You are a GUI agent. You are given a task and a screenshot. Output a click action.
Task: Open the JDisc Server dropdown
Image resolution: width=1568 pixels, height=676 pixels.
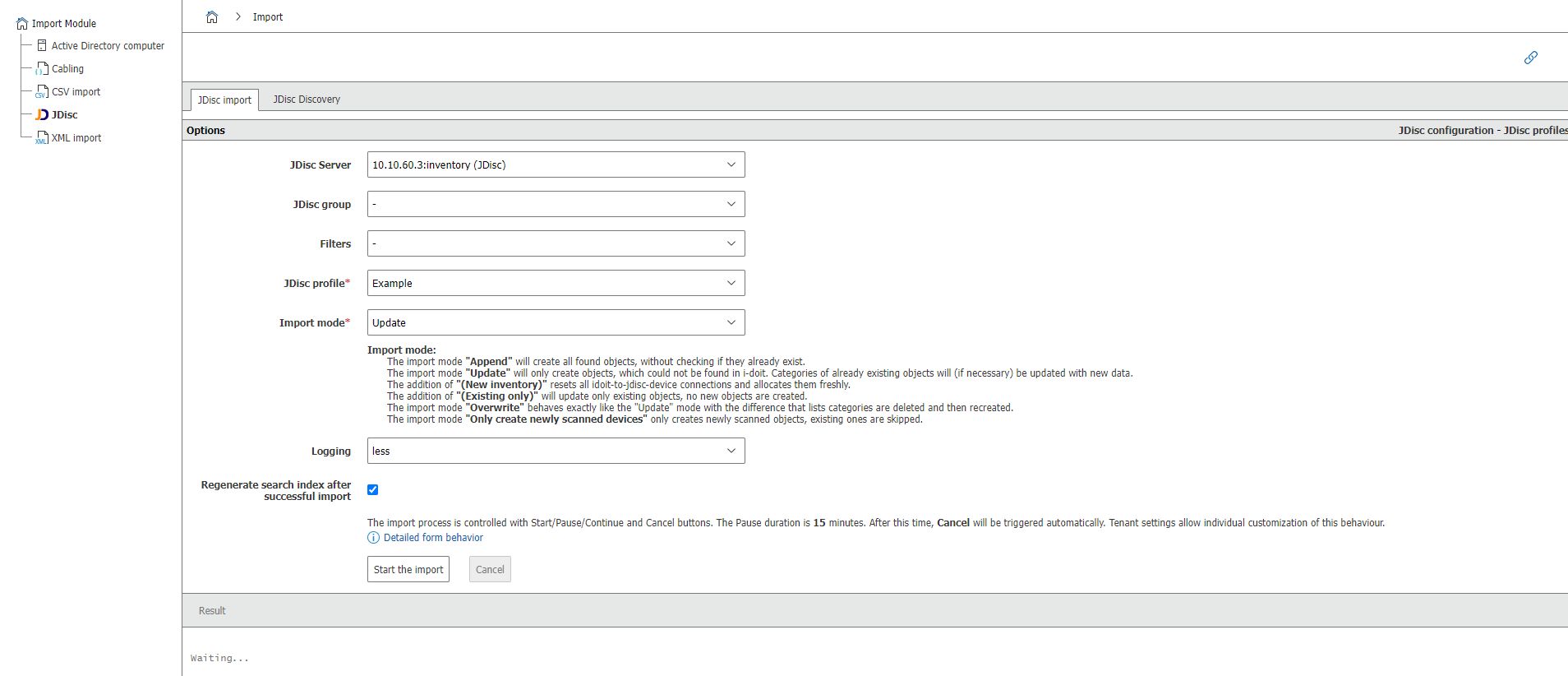[556, 164]
